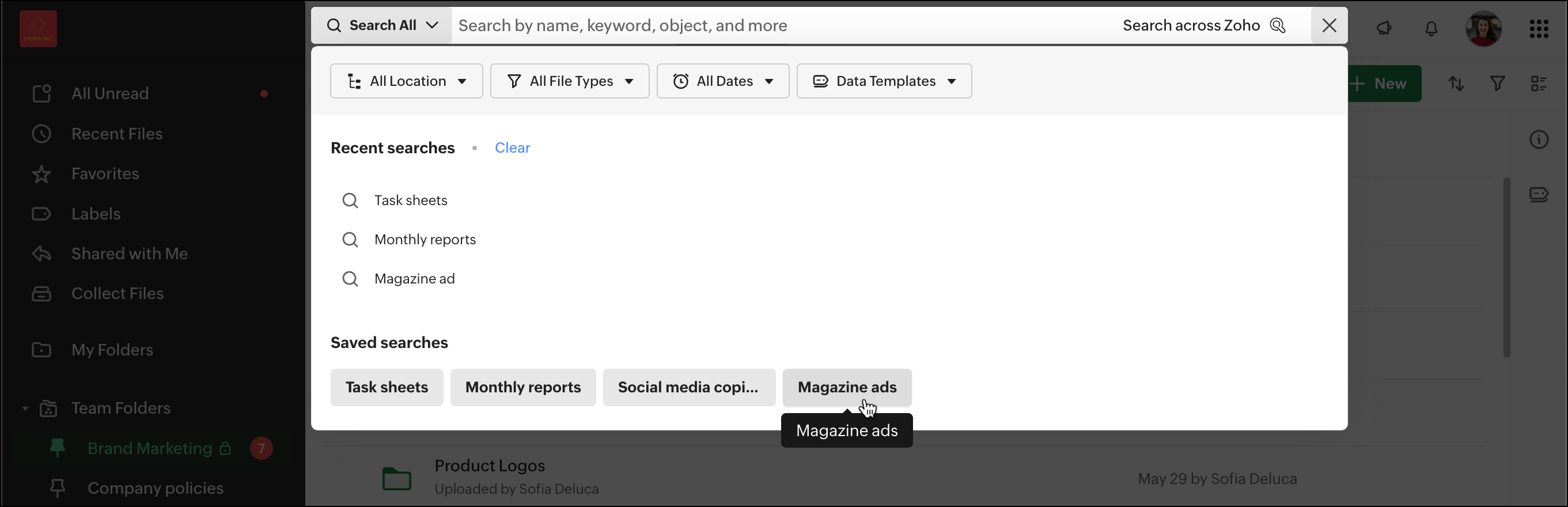Image resolution: width=1568 pixels, height=507 pixels.
Task: Click the My Folders folder icon
Action: coord(41,350)
